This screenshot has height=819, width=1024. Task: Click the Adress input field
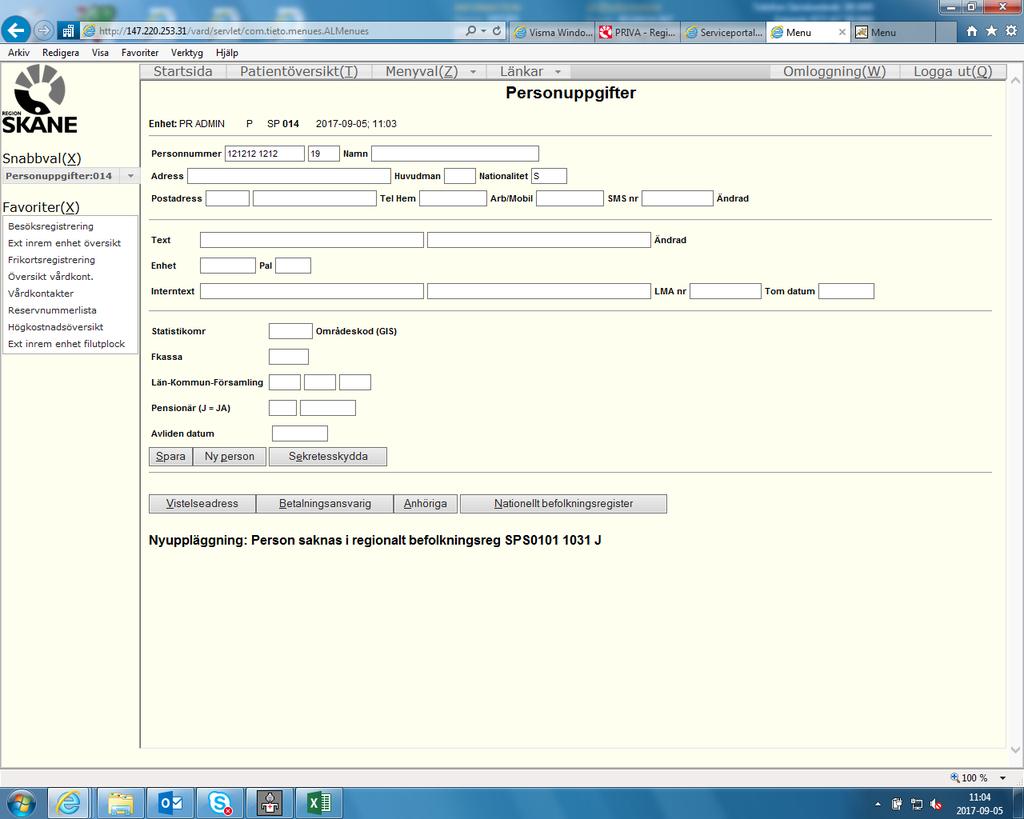289,176
